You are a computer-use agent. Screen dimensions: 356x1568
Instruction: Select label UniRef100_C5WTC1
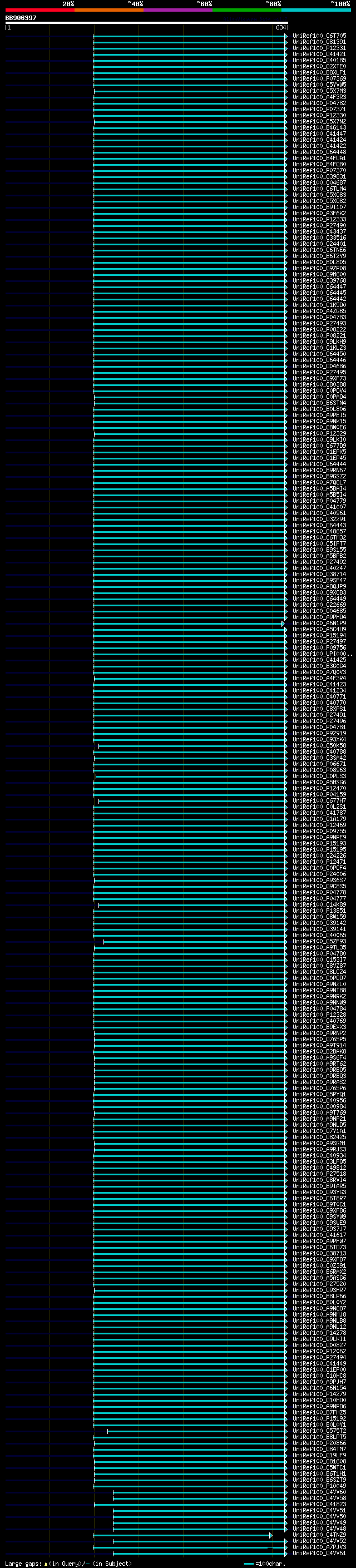(319, 1467)
